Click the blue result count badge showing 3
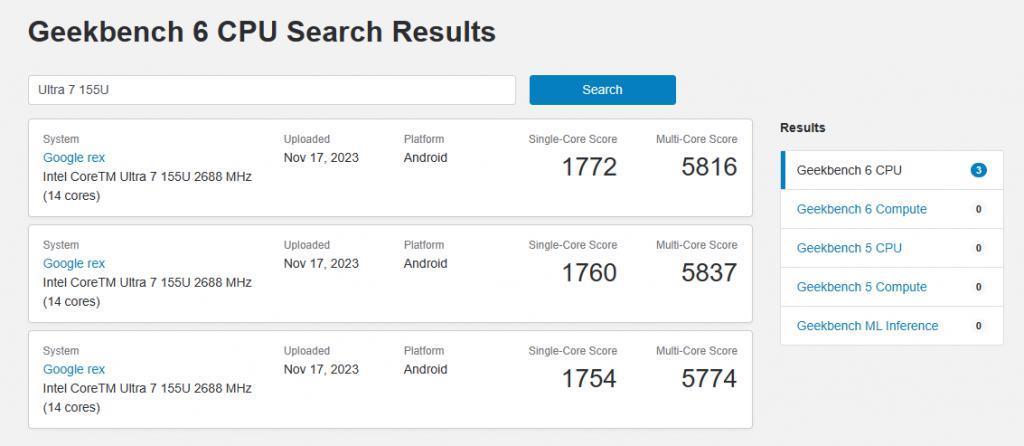Viewport: 1024px width, 446px height. pos(978,170)
